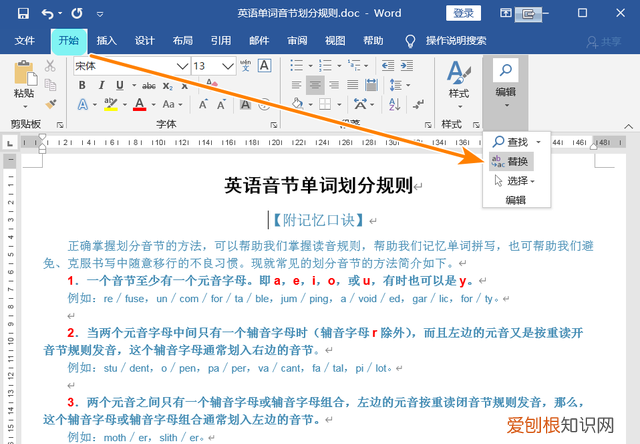
Task: Choose 替换 replace from the edit menu
Action: (511, 162)
